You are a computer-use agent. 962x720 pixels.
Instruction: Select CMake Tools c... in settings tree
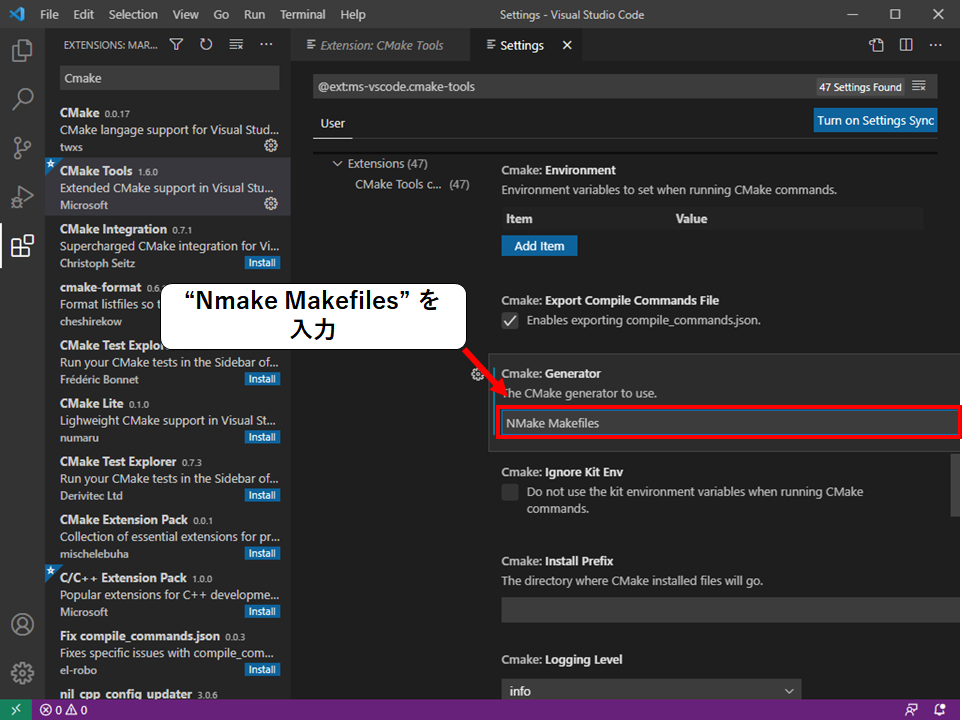point(412,184)
